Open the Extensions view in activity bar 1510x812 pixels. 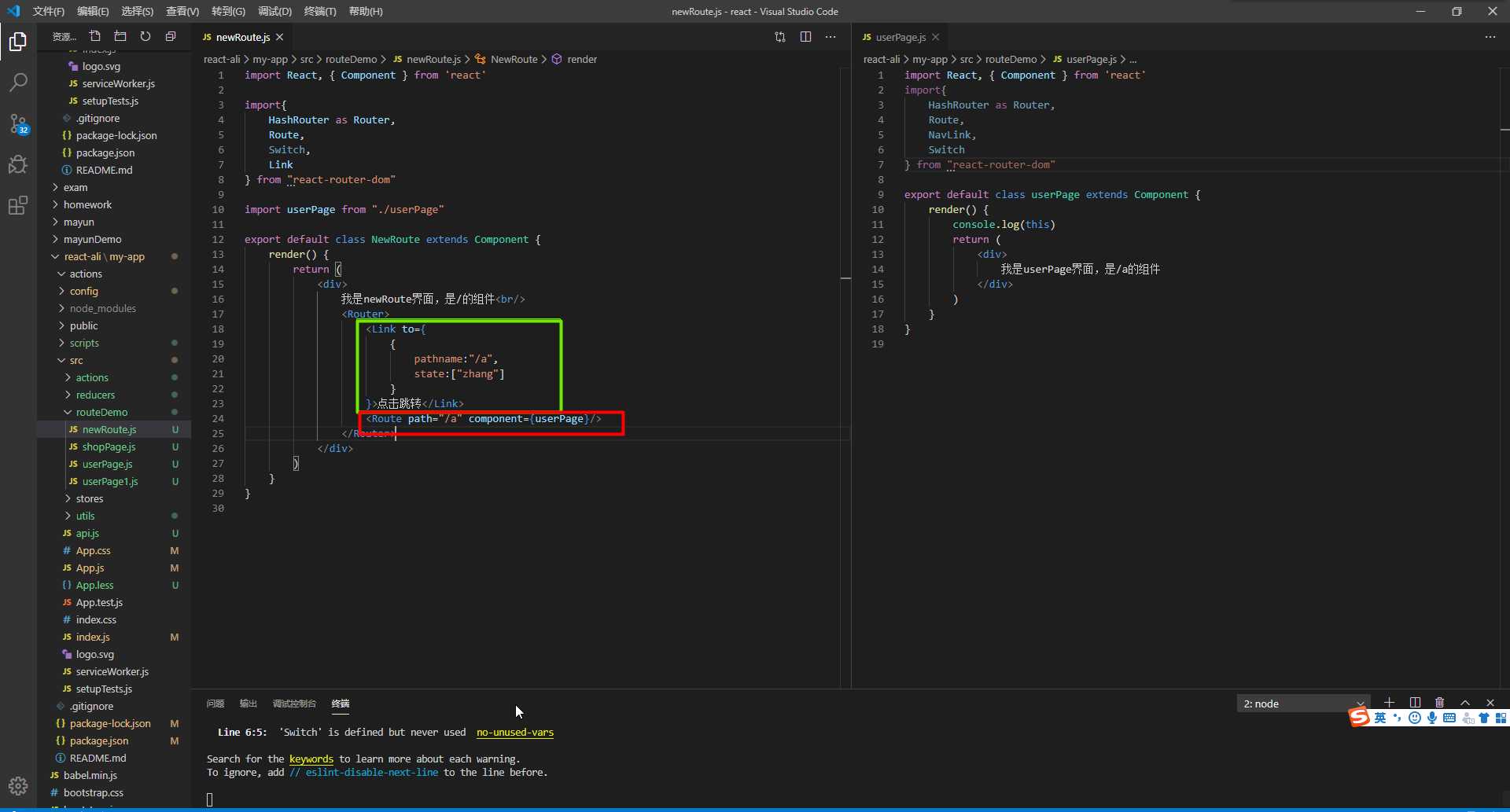[x=18, y=206]
